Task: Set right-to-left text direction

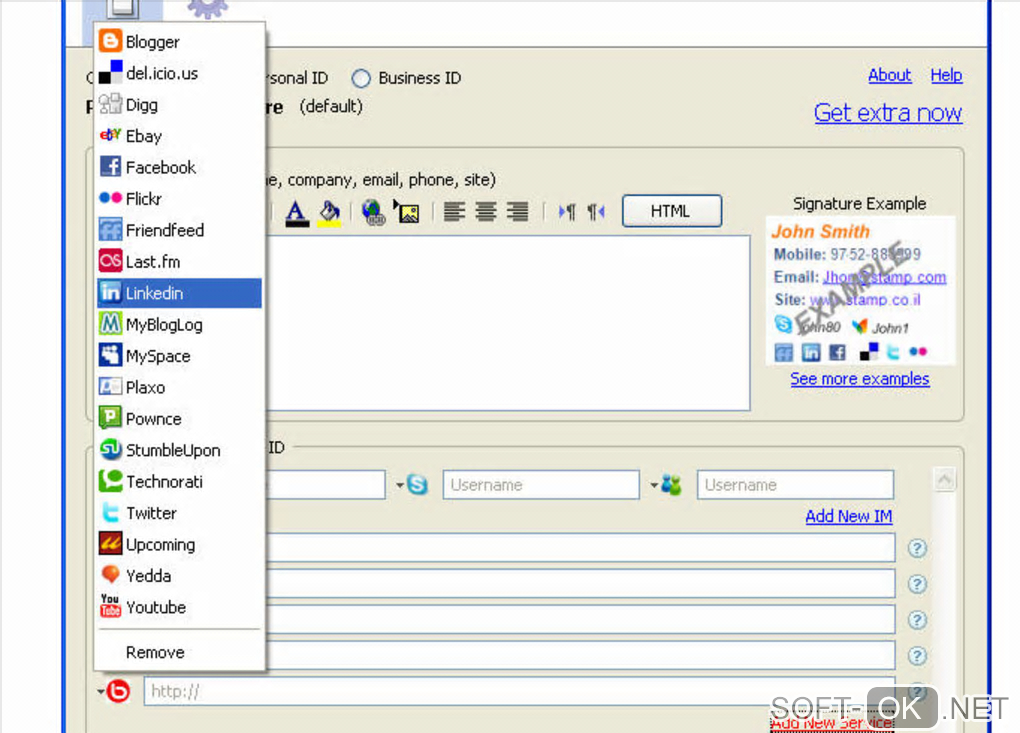Action: pos(595,211)
